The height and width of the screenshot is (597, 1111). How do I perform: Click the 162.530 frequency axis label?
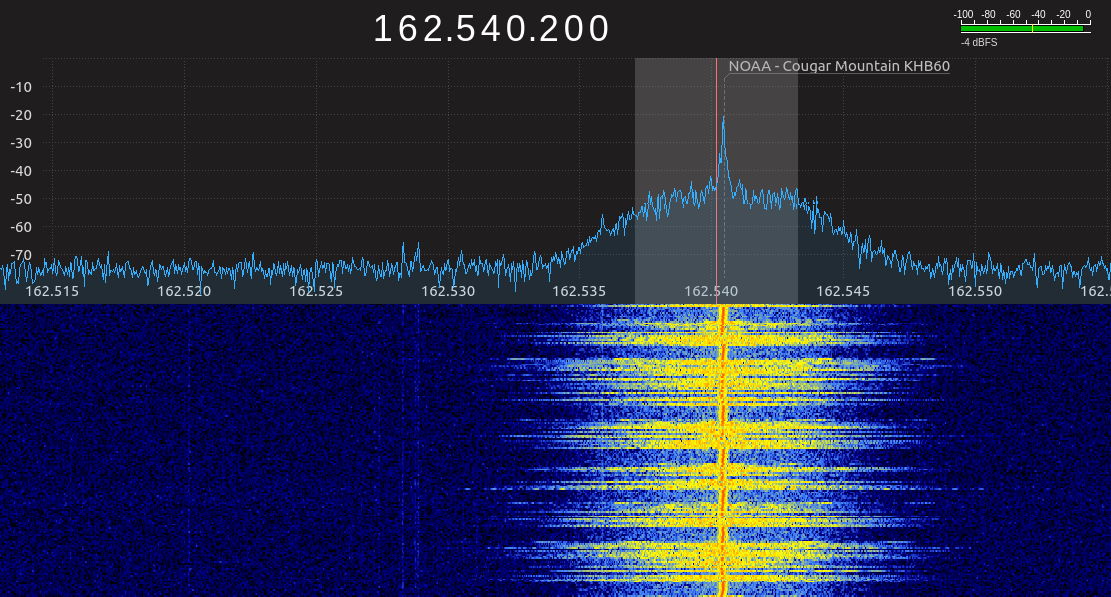pyautogui.click(x=448, y=291)
